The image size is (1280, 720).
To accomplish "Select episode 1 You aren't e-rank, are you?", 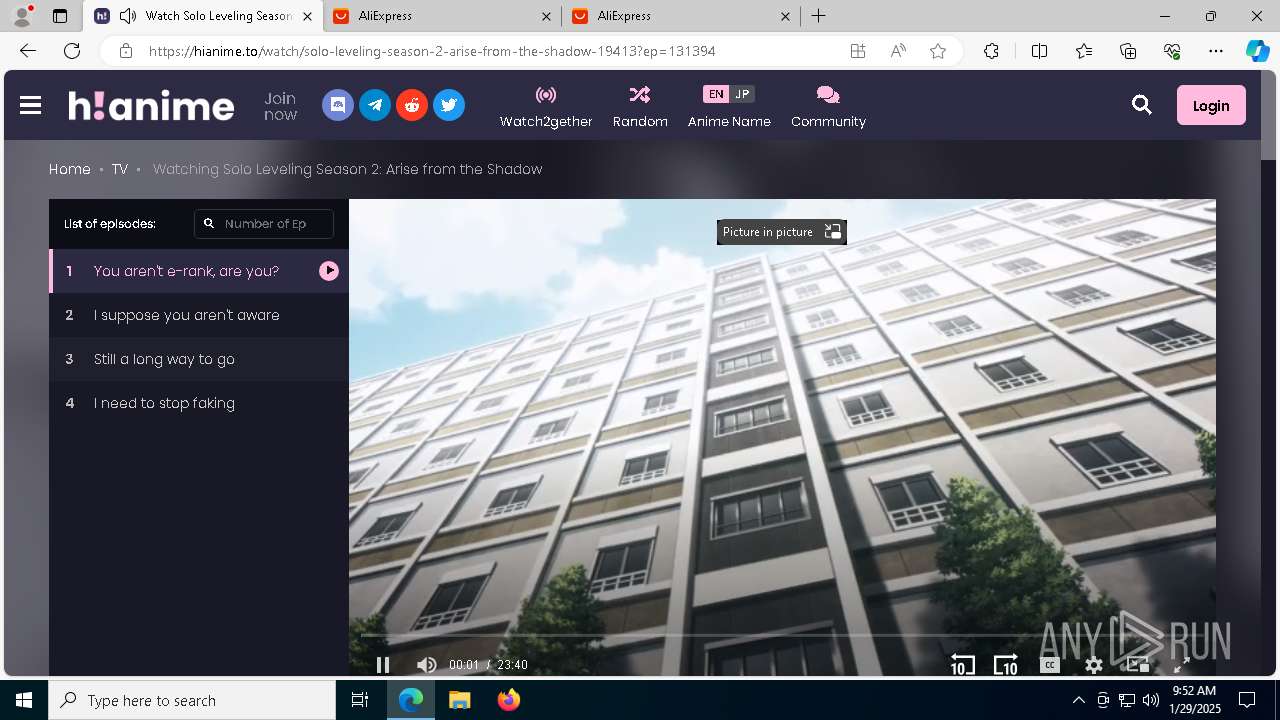I will 199,271.
